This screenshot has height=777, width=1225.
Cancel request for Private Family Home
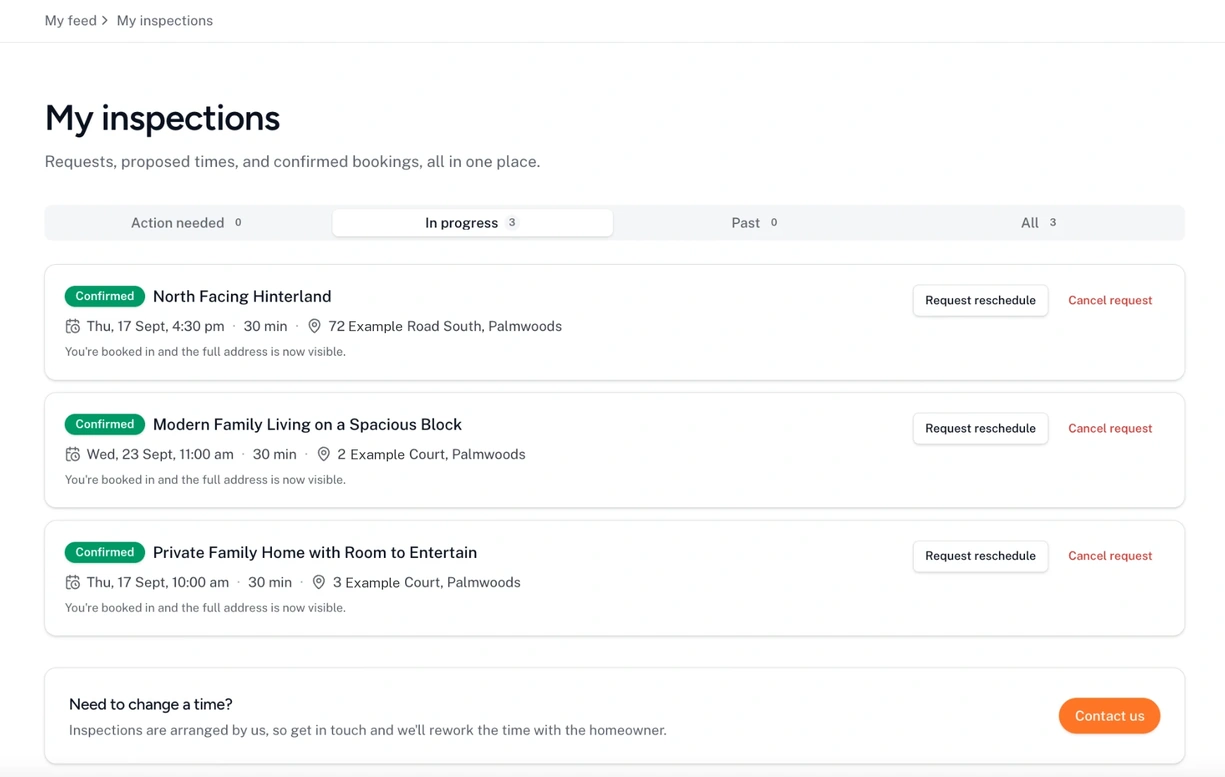pos(1110,556)
